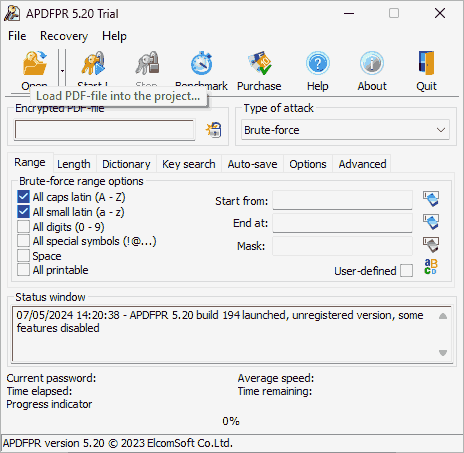
Task: Switch to the Advanced tab
Action: [x=363, y=164]
